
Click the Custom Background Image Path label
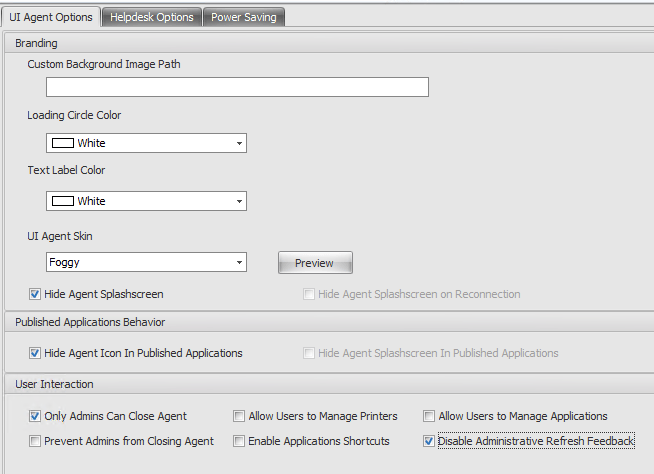point(104,64)
